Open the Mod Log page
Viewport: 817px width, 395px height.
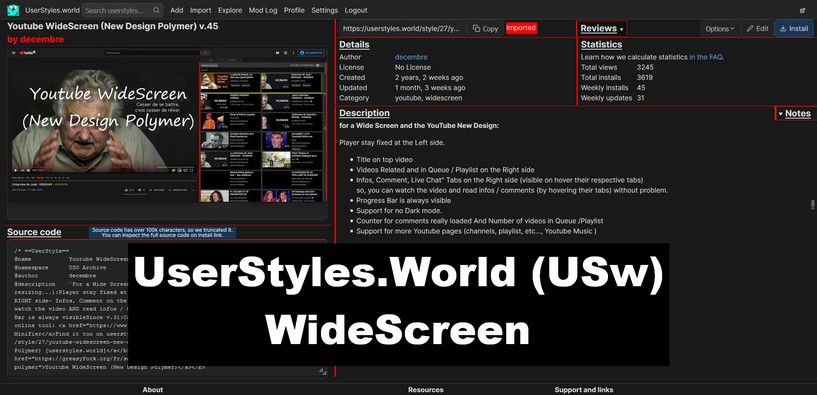[263, 10]
